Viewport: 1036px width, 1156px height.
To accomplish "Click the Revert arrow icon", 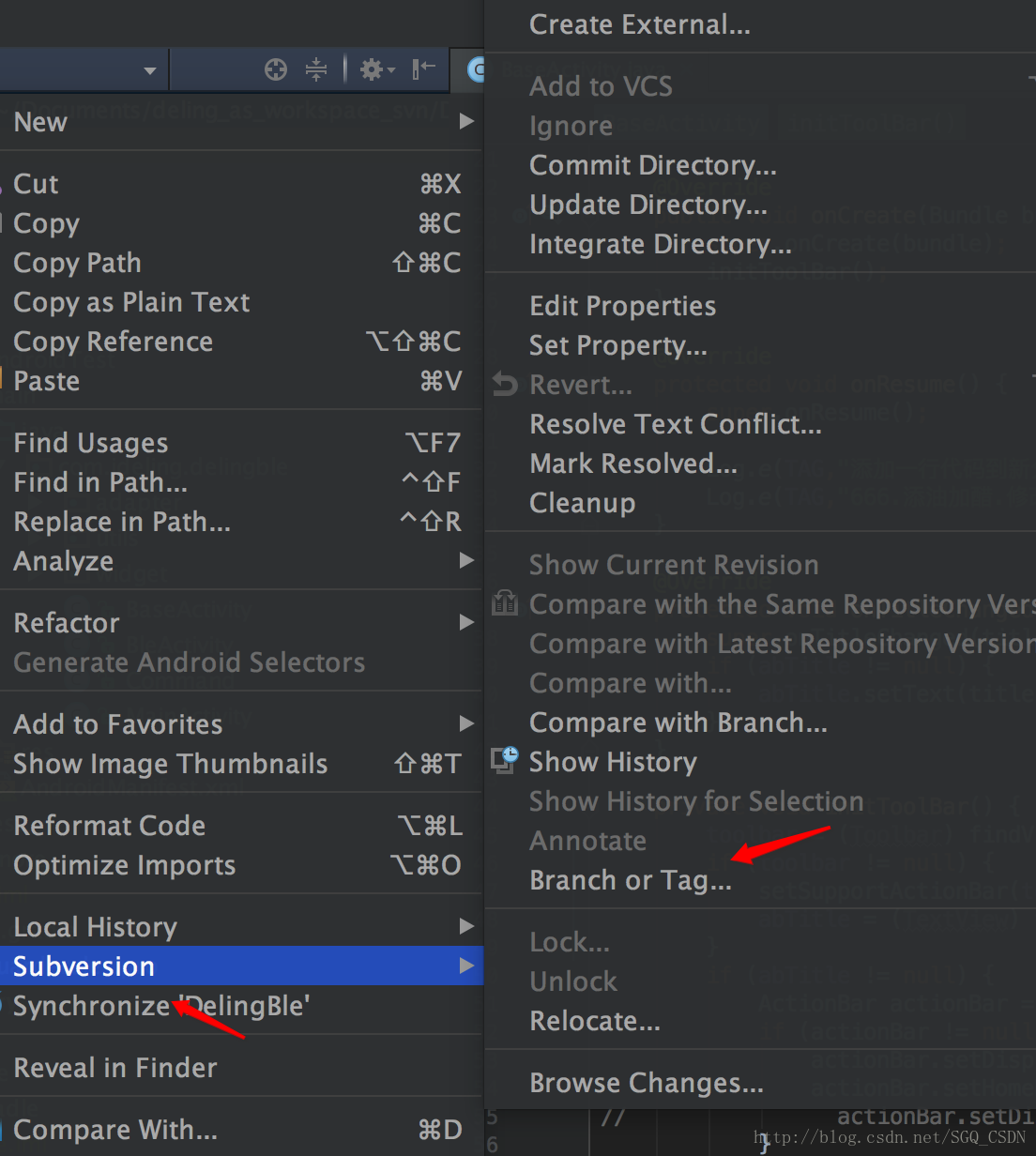I will [x=505, y=385].
